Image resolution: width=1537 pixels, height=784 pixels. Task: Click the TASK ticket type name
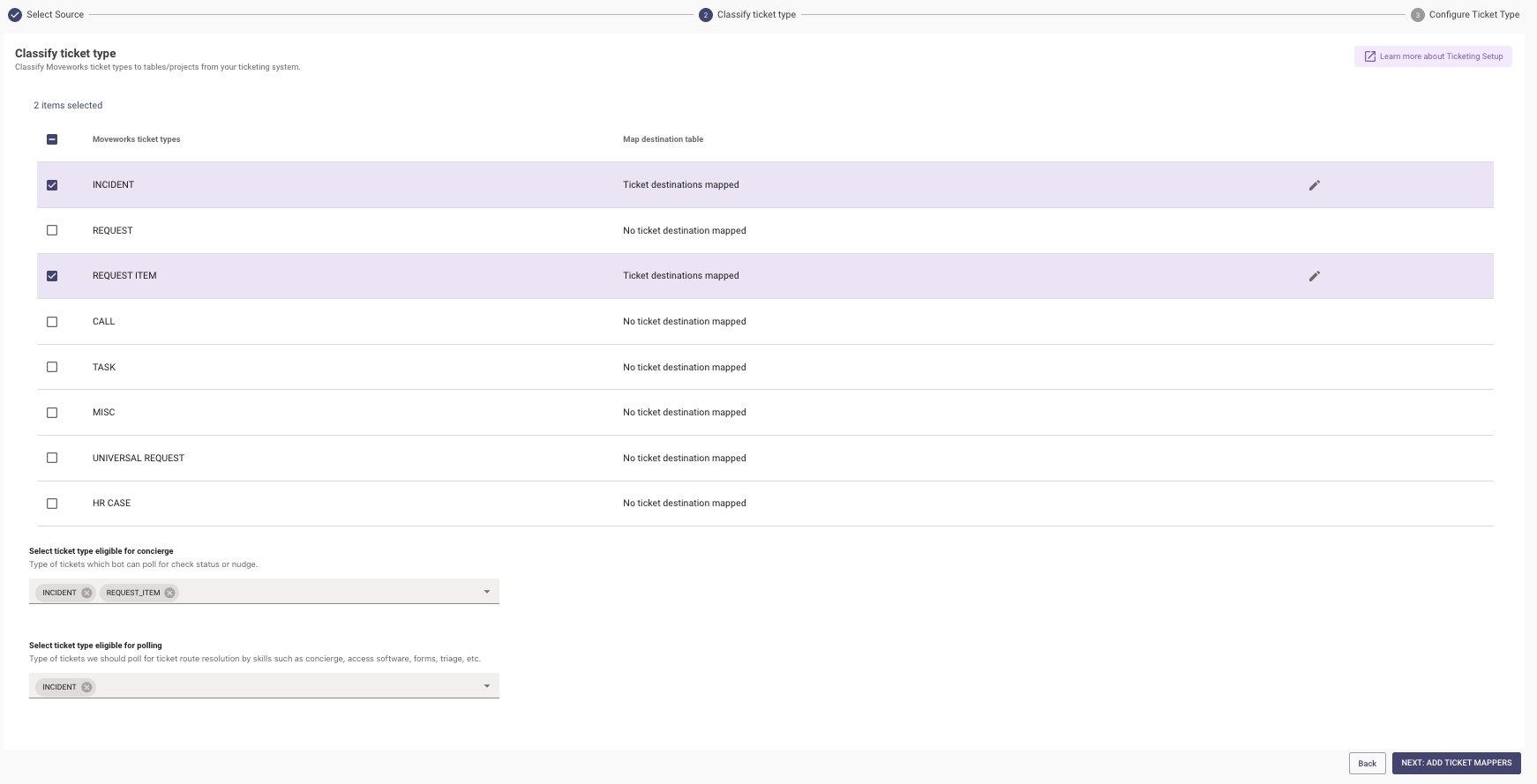click(x=104, y=368)
